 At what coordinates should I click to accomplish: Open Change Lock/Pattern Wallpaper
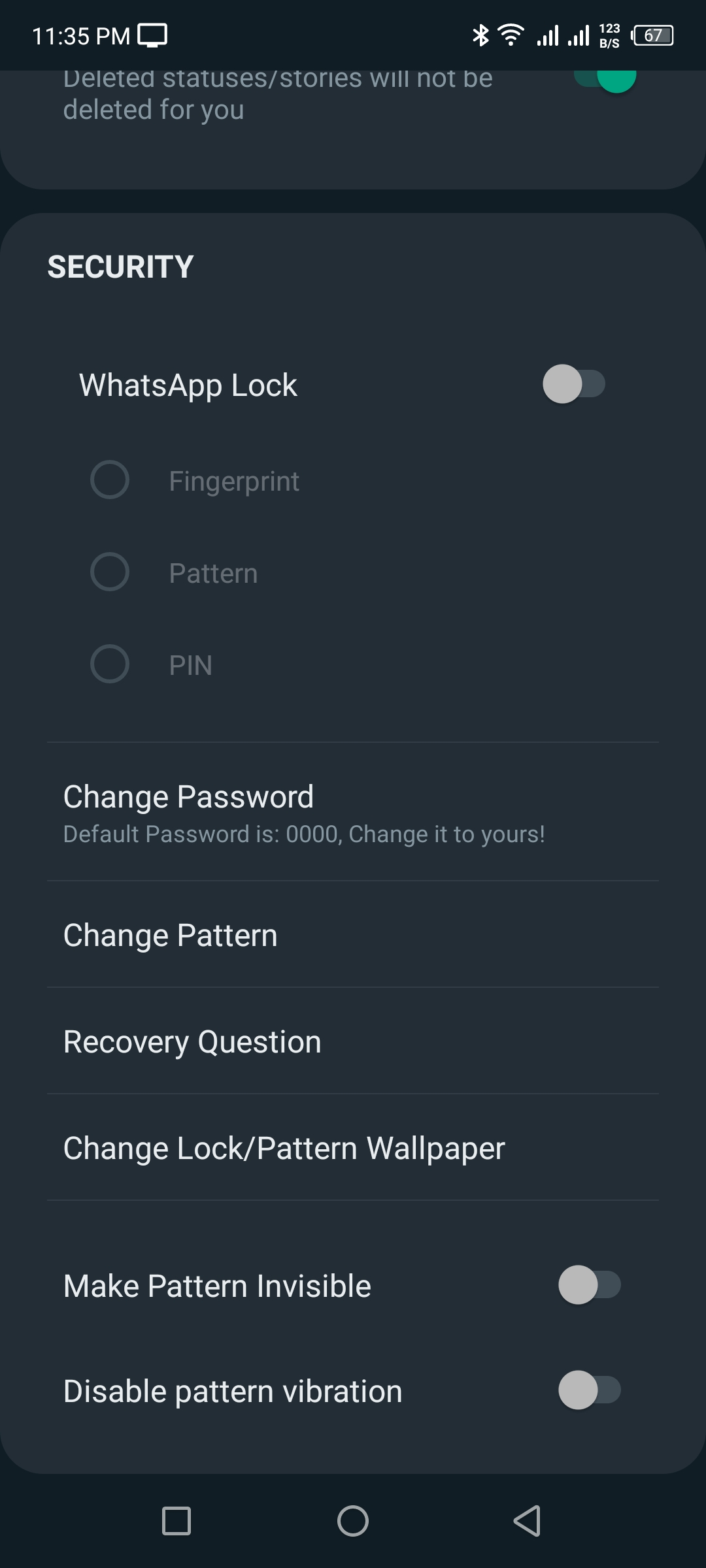pyautogui.click(x=284, y=1147)
